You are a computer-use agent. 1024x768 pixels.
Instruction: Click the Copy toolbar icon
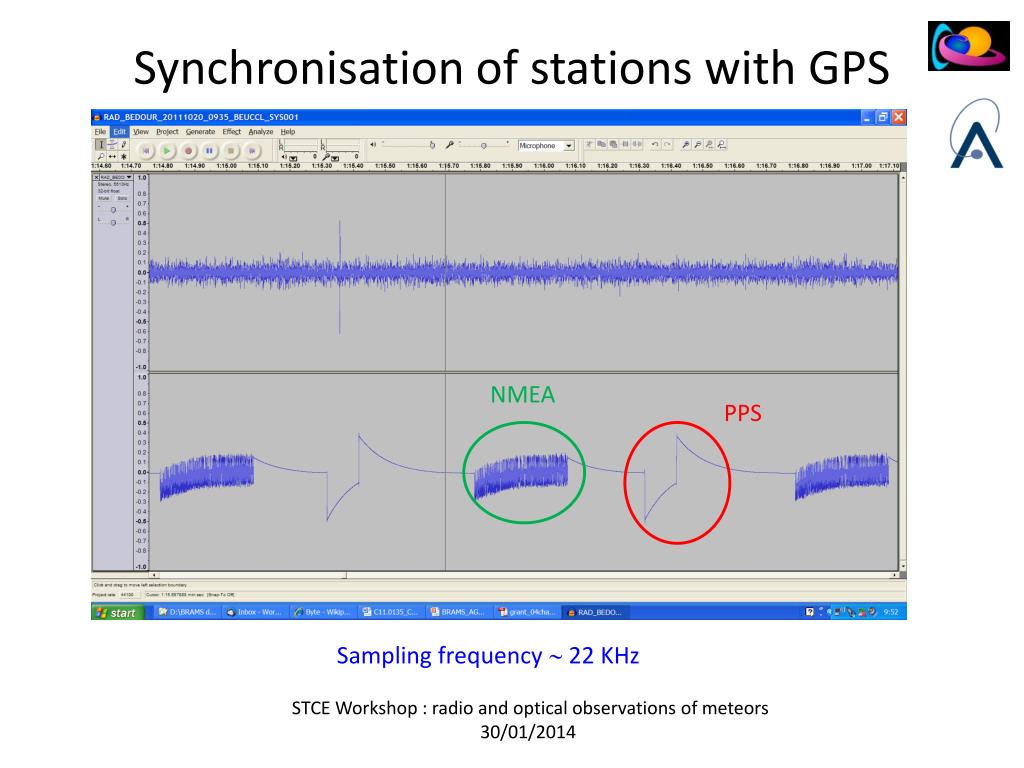tap(601, 144)
